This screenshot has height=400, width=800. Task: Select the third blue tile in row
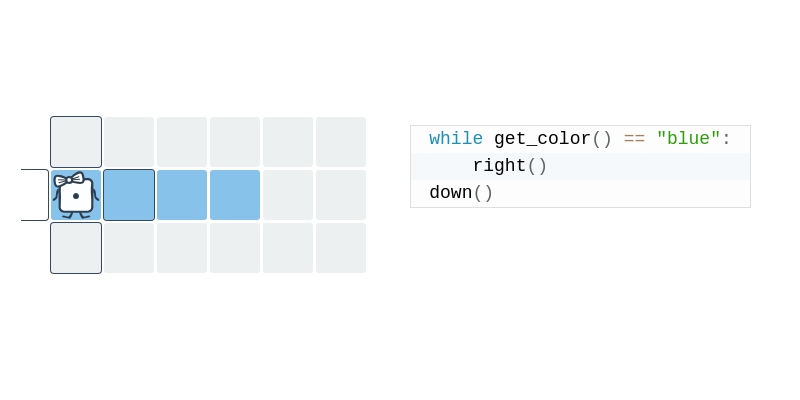(182, 195)
